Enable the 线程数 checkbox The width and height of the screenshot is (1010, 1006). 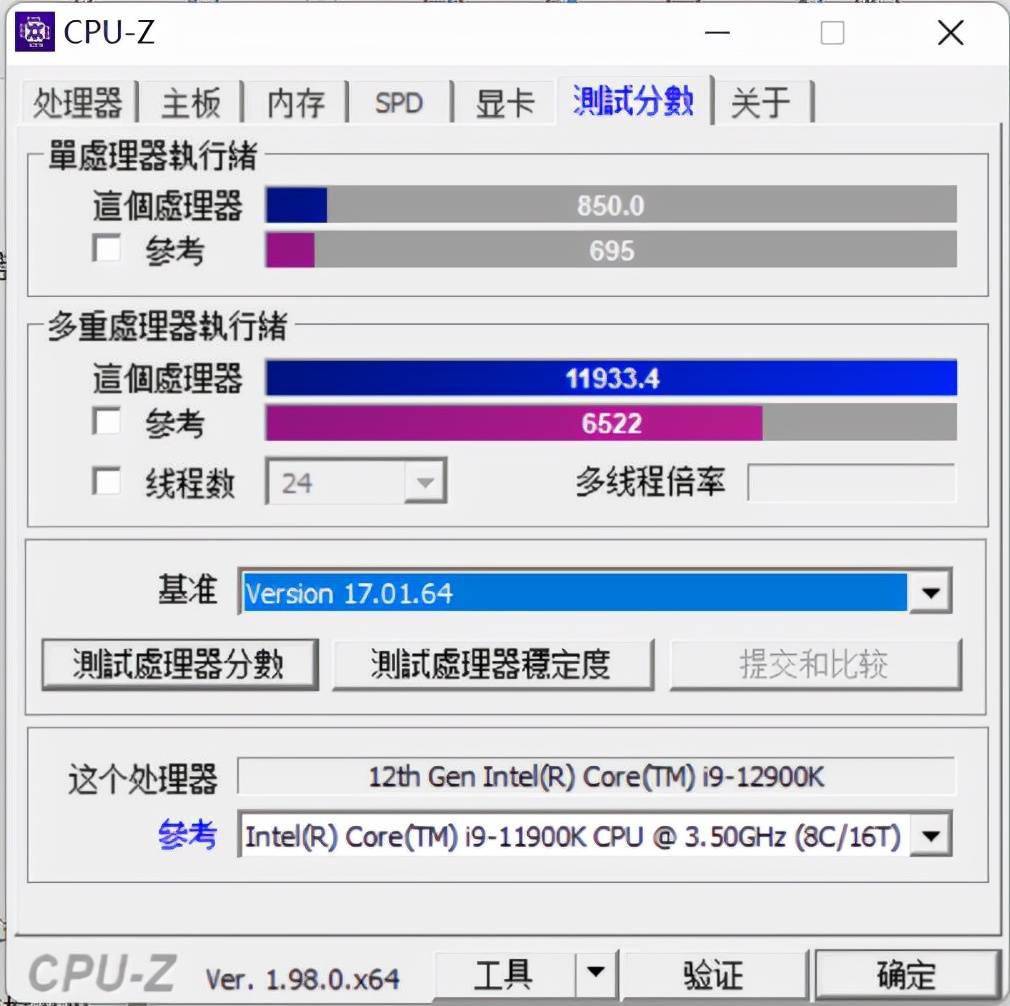(106, 481)
